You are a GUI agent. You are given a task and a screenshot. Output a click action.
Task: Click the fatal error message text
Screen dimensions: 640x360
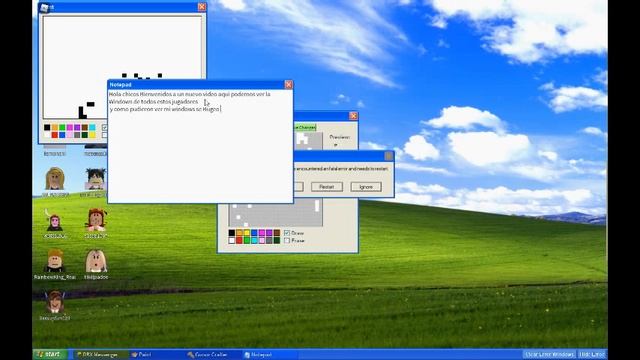tap(342, 169)
